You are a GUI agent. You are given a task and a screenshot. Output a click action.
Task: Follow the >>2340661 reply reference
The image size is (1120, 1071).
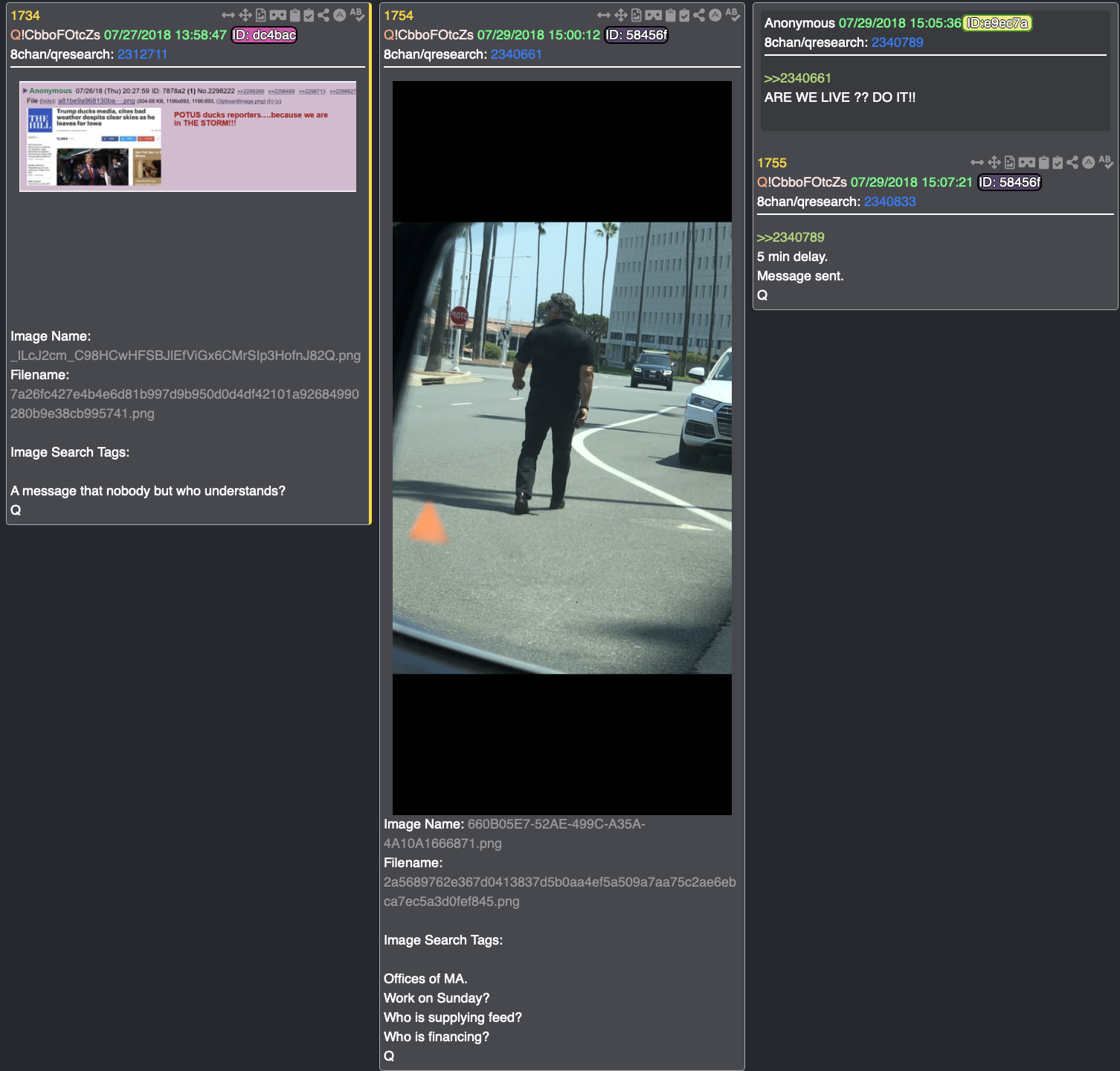point(798,78)
